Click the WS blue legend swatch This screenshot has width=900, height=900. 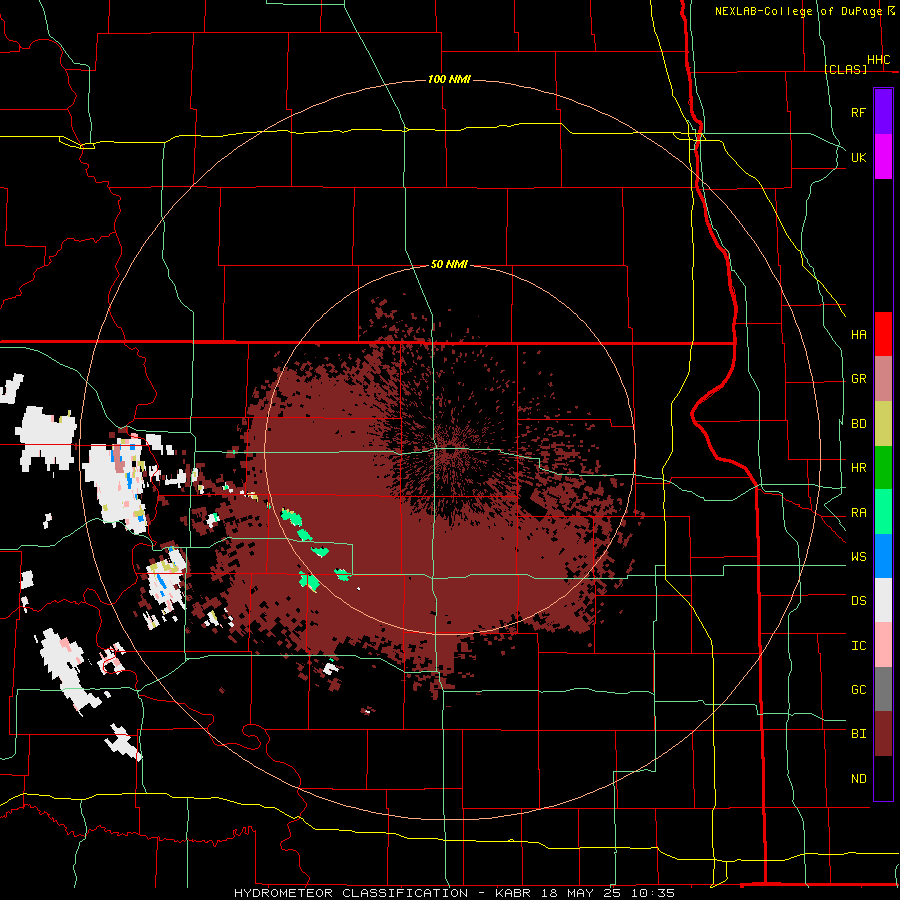click(x=883, y=556)
